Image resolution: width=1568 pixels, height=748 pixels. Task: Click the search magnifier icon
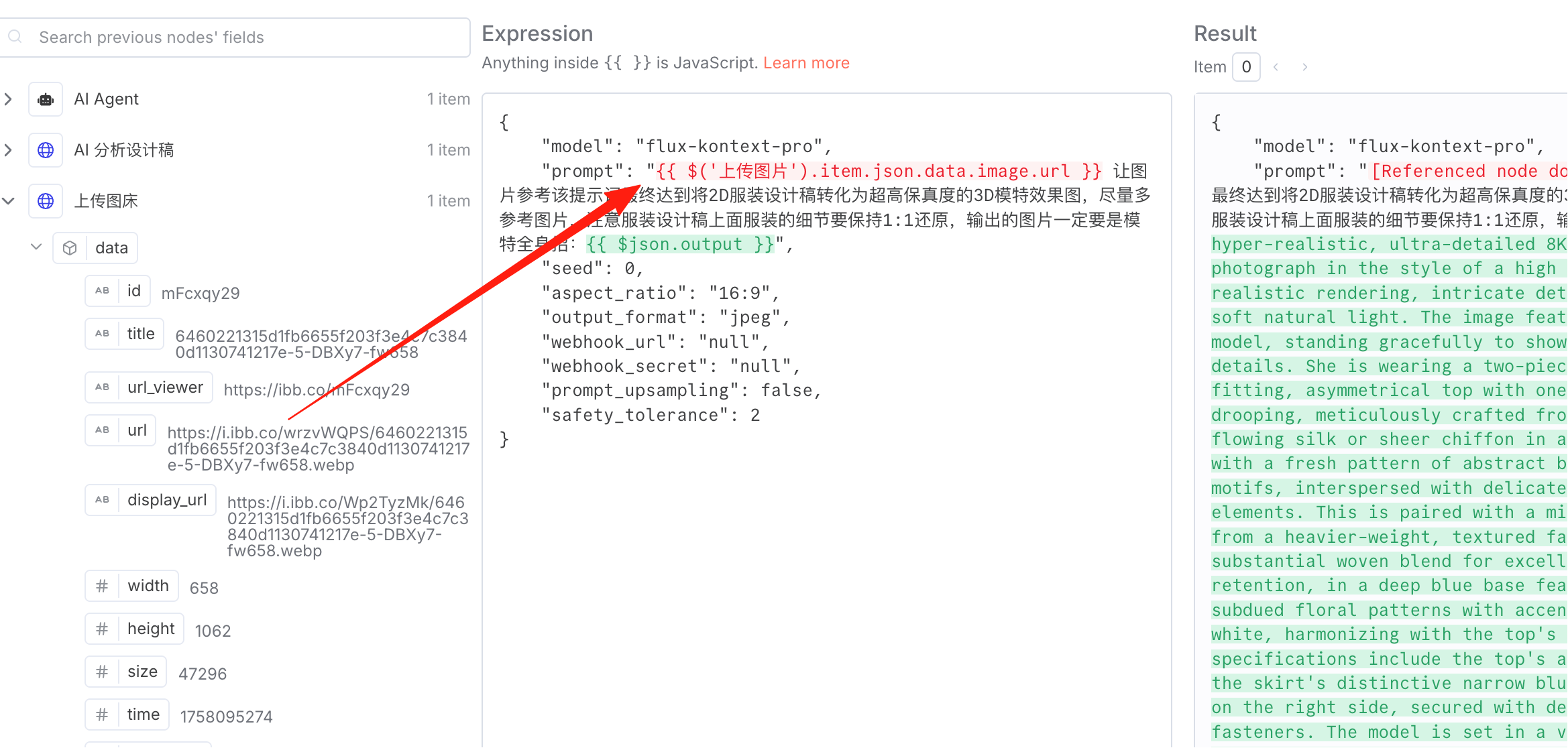pyautogui.click(x=15, y=37)
